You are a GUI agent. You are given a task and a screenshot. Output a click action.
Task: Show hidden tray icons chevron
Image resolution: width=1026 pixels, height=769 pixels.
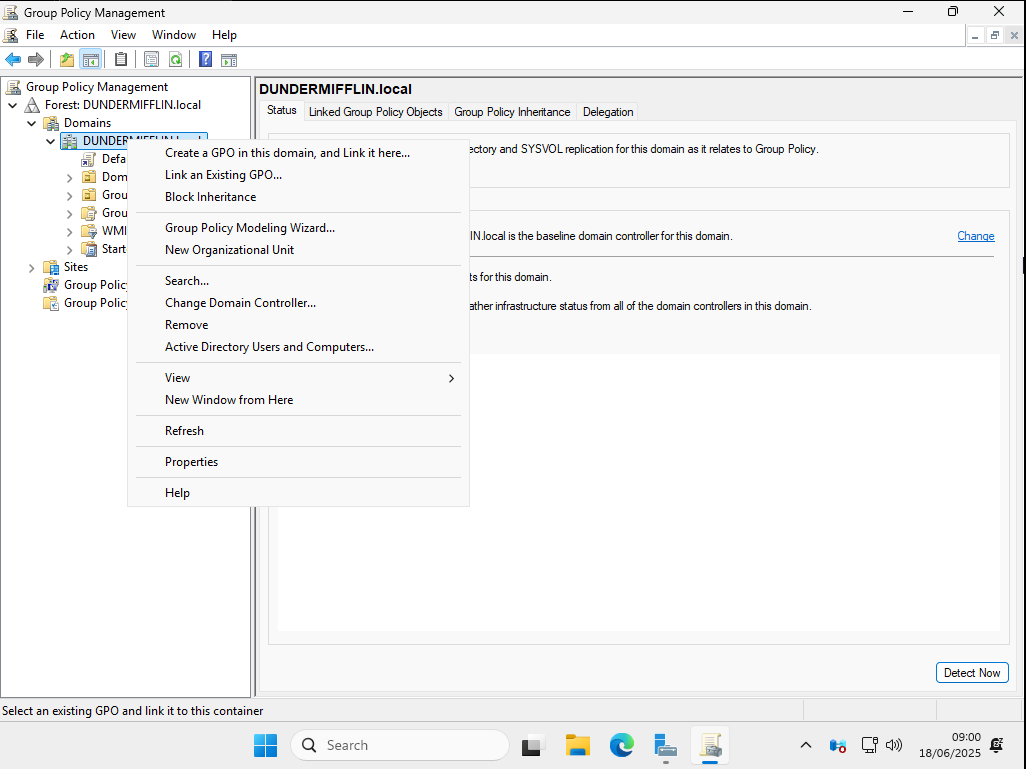point(806,745)
